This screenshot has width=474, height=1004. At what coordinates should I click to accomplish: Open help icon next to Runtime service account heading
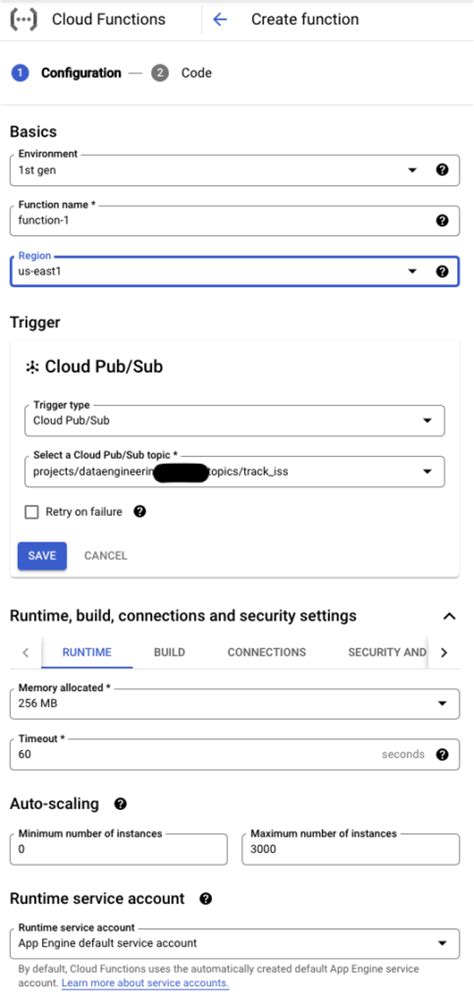(206, 899)
